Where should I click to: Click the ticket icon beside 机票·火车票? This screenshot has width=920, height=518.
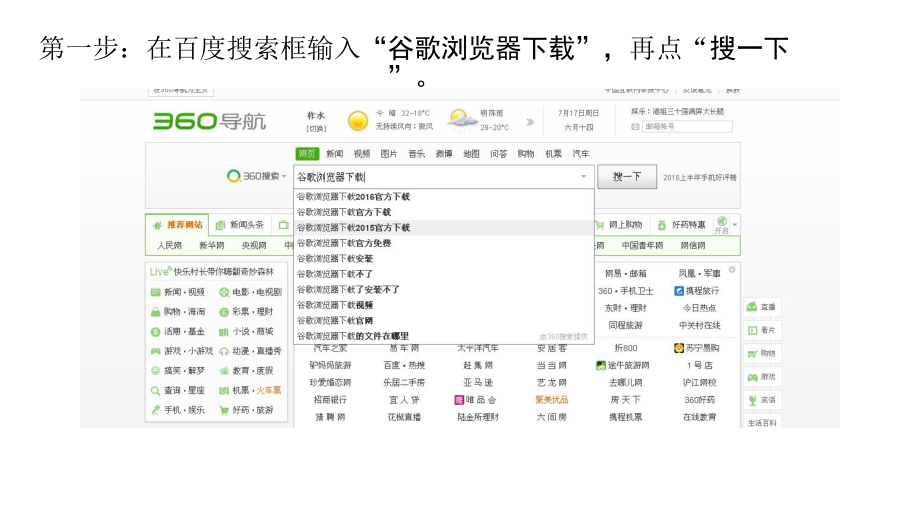tap(224, 391)
